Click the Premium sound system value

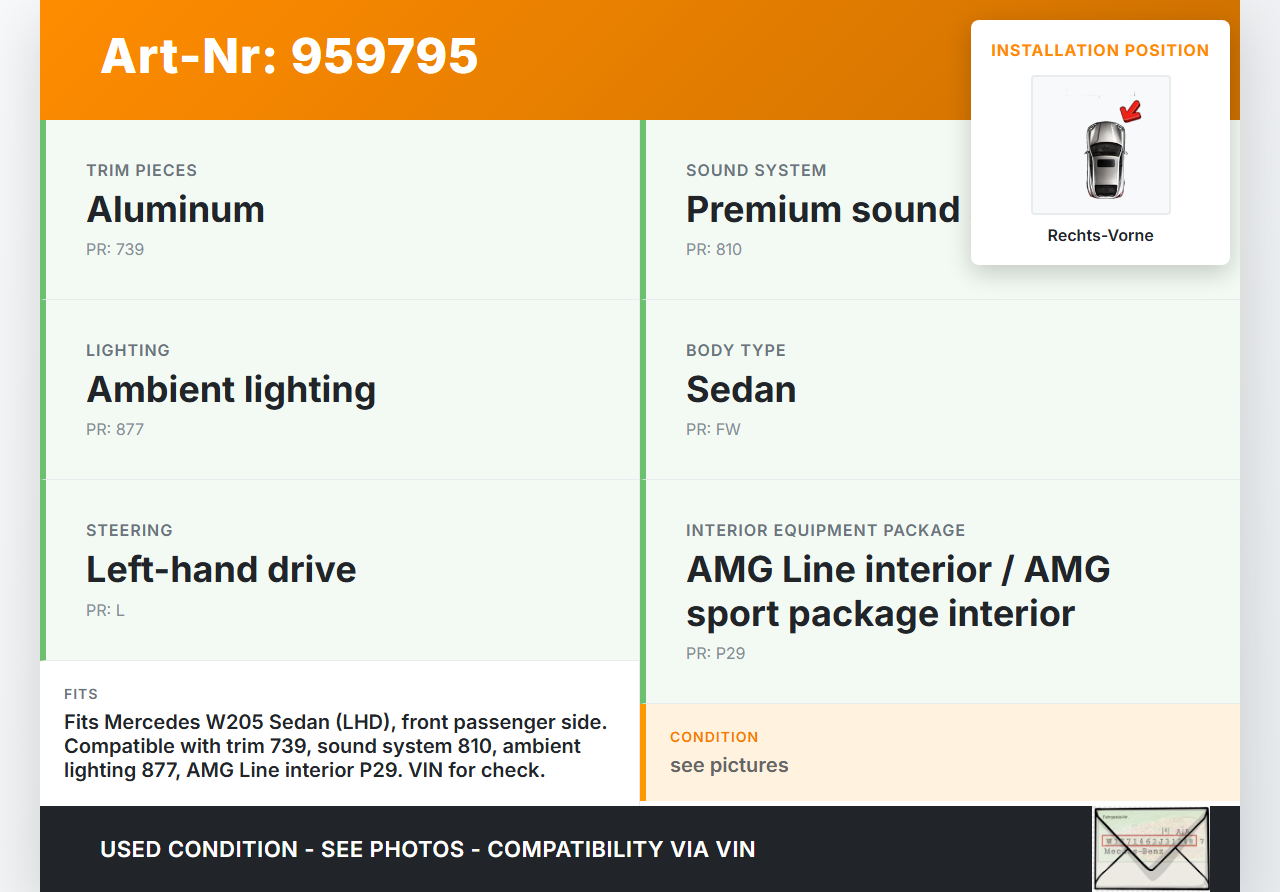822,210
